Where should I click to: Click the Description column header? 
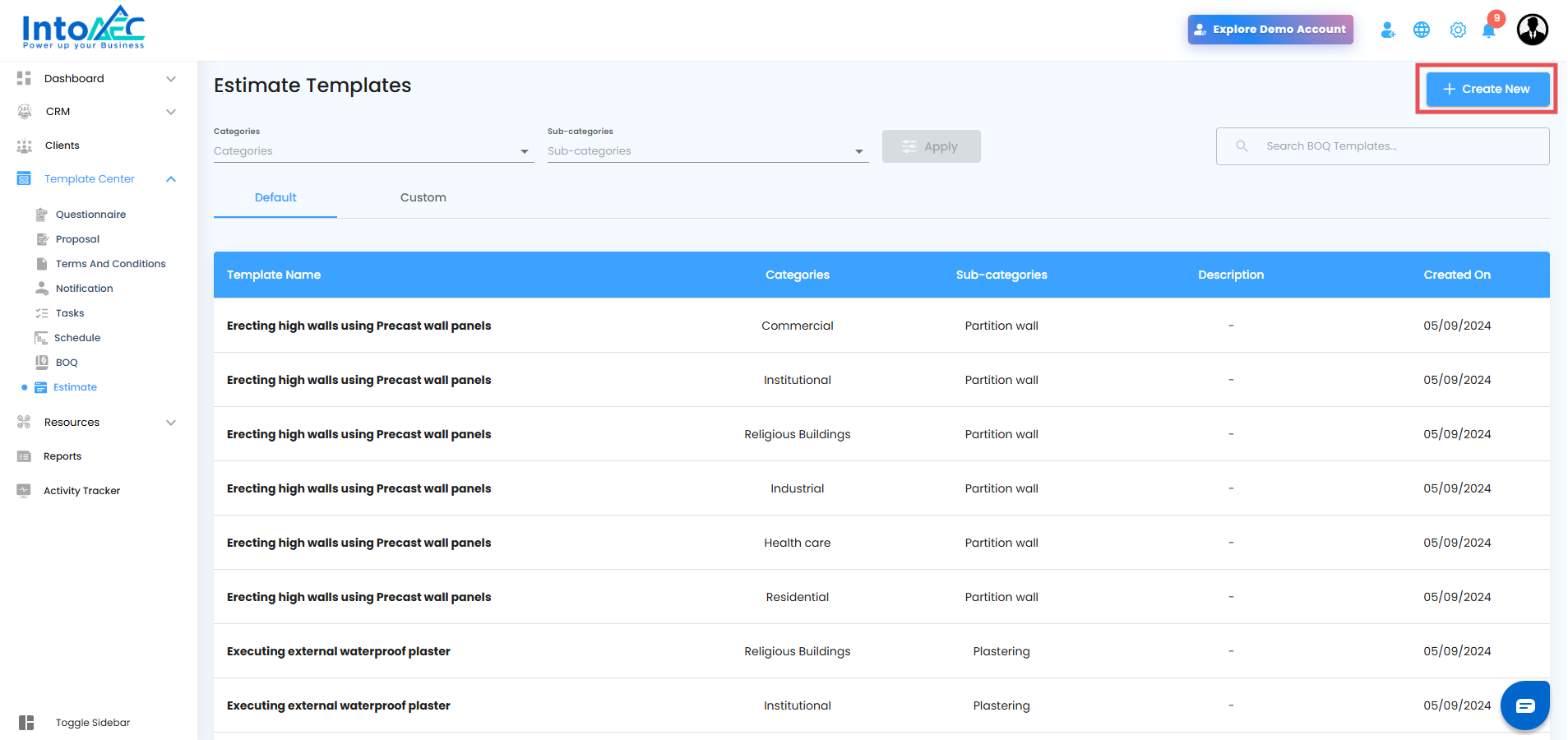click(1231, 275)
